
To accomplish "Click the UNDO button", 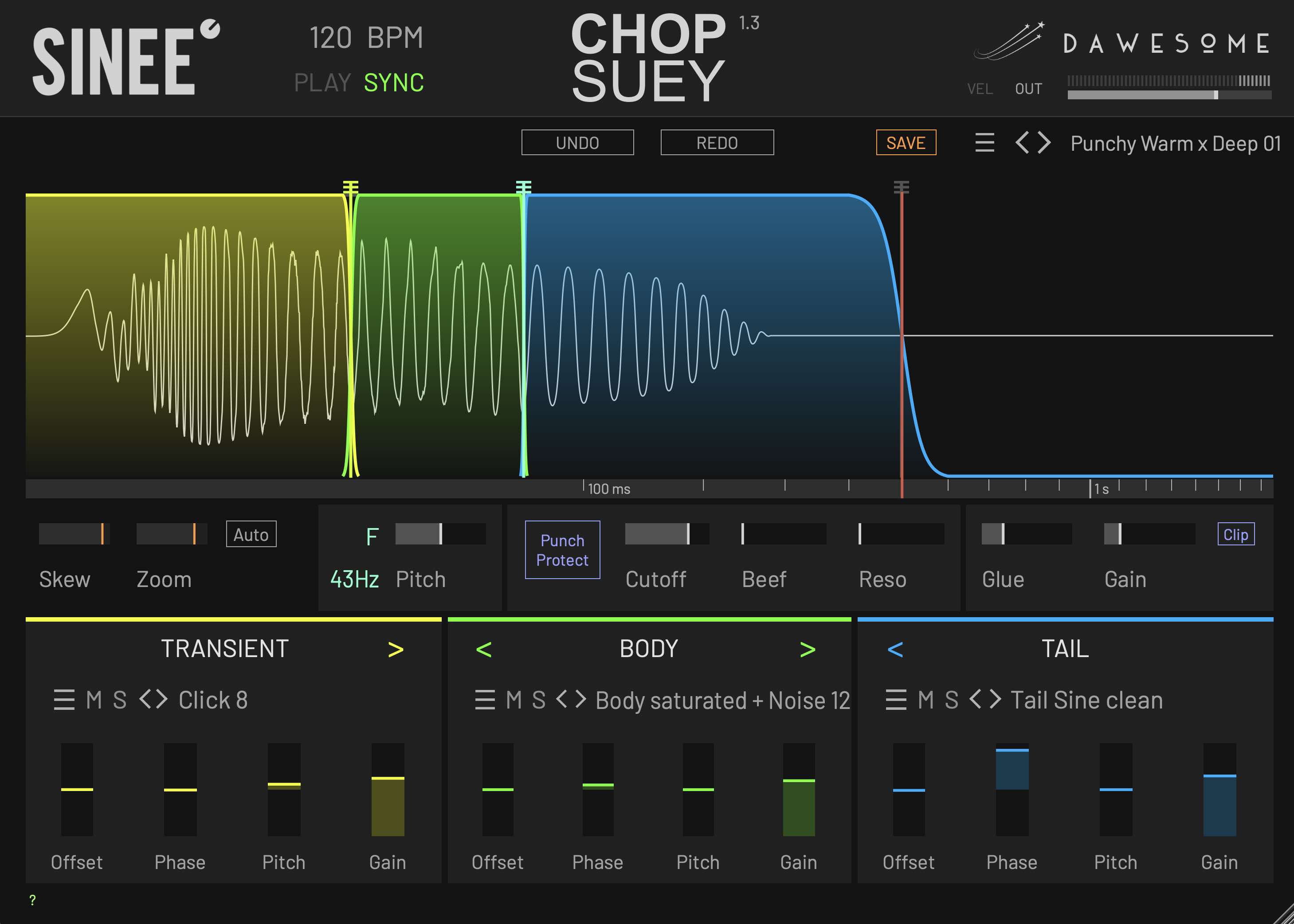I will [x=577, y=142].
